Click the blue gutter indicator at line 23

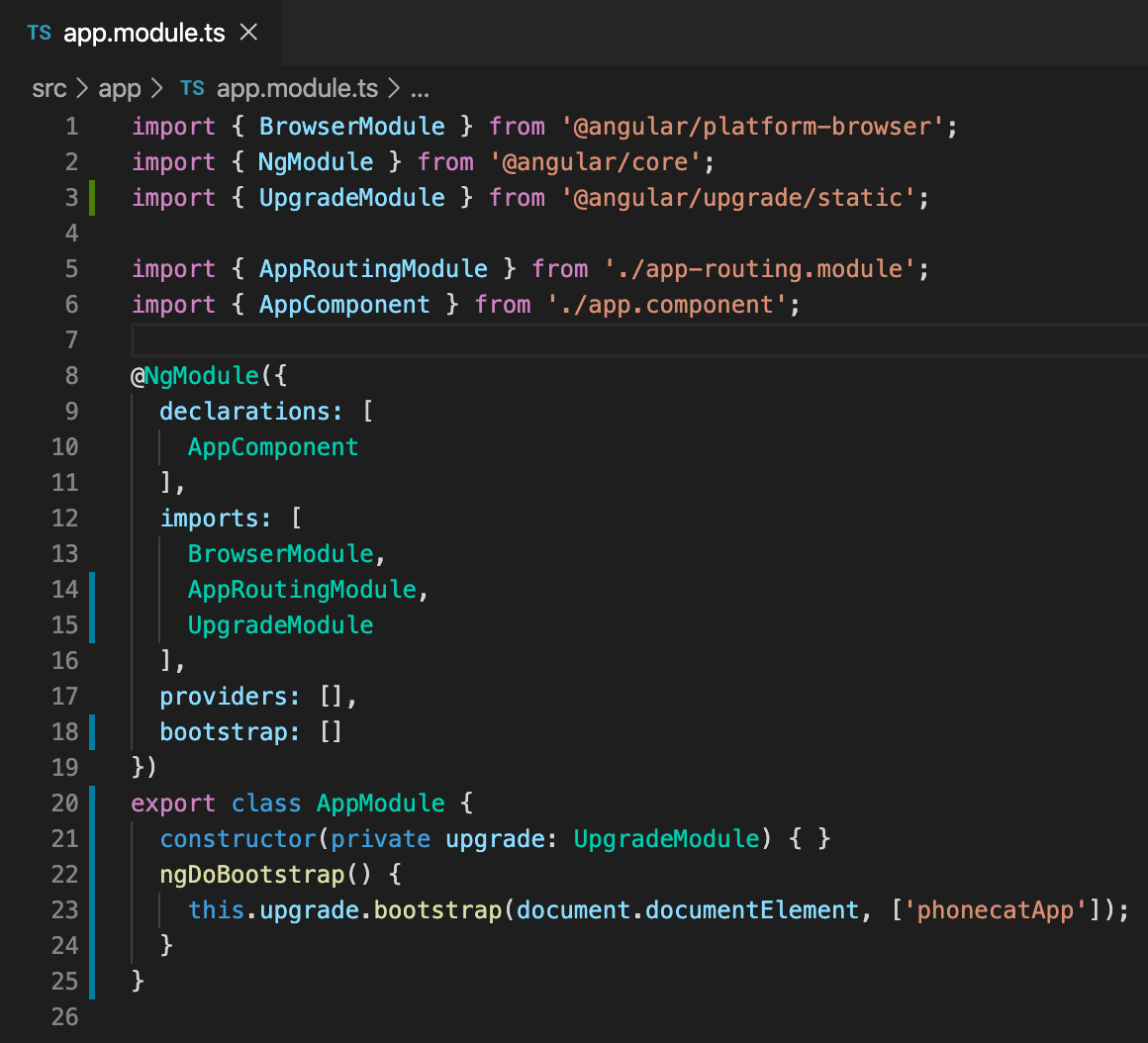coord(91,909)
